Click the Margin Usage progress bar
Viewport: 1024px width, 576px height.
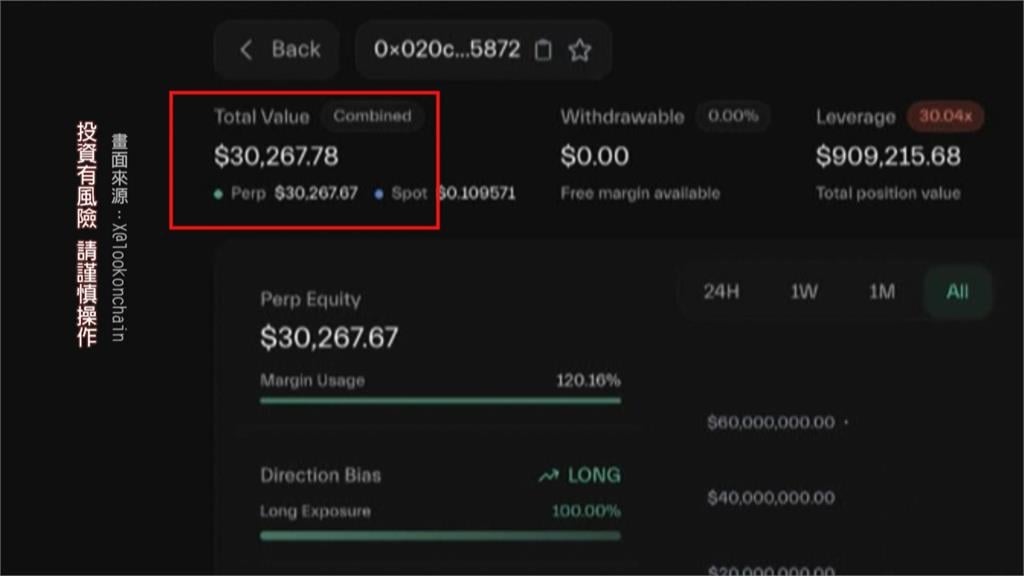pos(440,400)
